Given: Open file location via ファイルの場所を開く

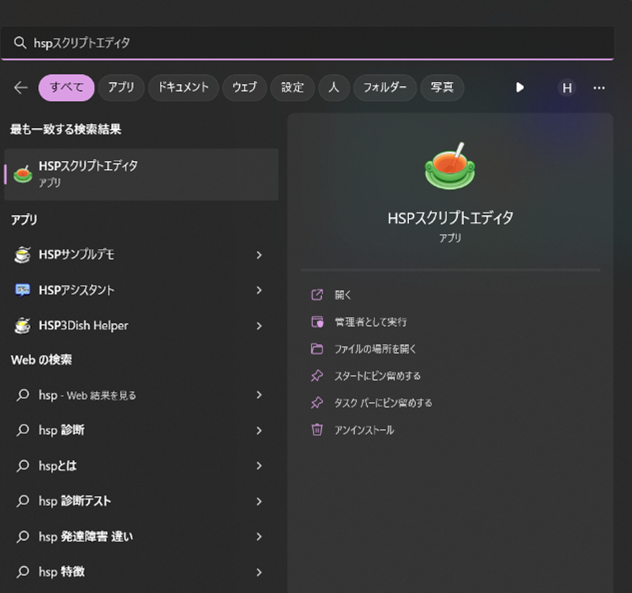Looking at the screenshot, I should (x=375, y=349).
